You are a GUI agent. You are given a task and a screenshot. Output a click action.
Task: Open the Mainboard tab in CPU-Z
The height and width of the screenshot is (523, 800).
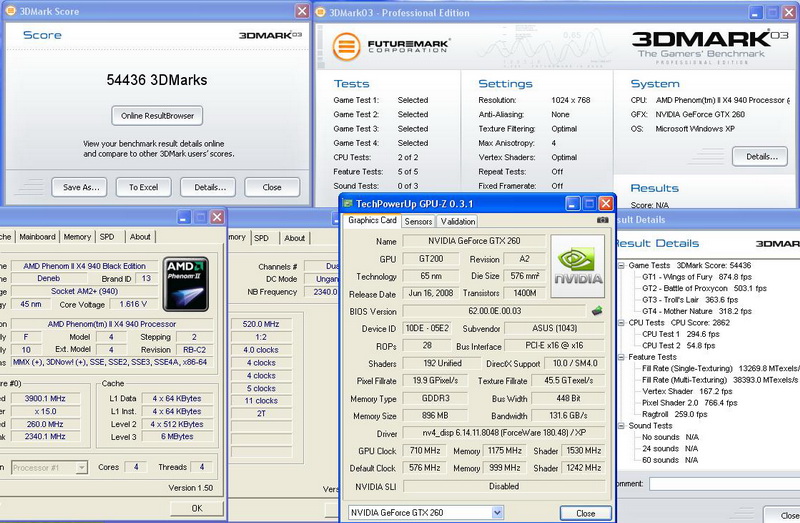tap(37, 237)
